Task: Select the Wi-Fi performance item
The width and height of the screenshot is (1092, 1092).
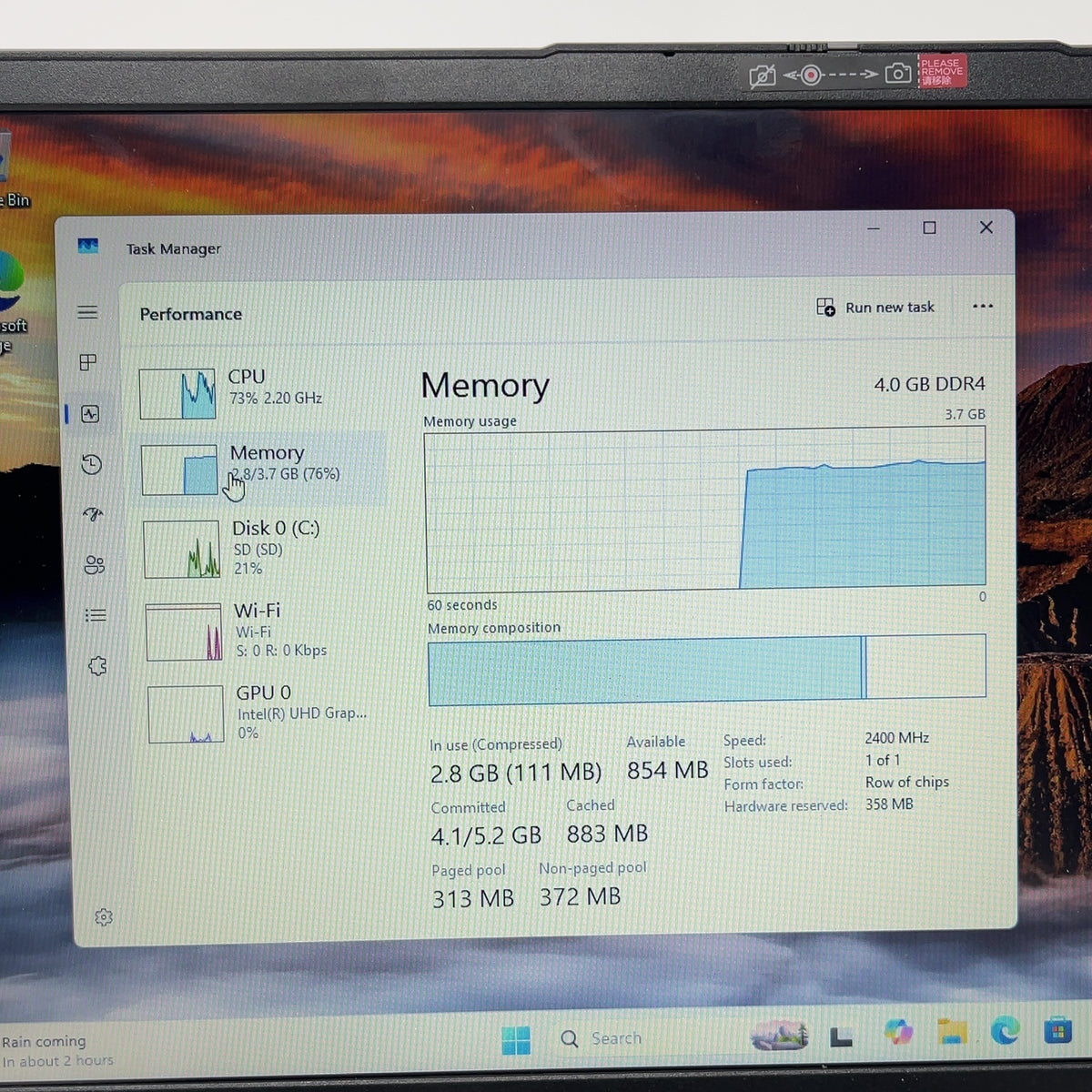Action: pos(265,631)
